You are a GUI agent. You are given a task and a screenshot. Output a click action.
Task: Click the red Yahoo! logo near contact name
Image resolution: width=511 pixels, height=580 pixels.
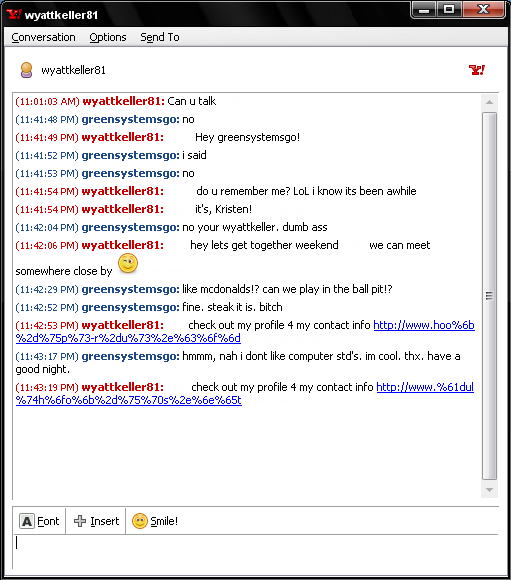477,70
